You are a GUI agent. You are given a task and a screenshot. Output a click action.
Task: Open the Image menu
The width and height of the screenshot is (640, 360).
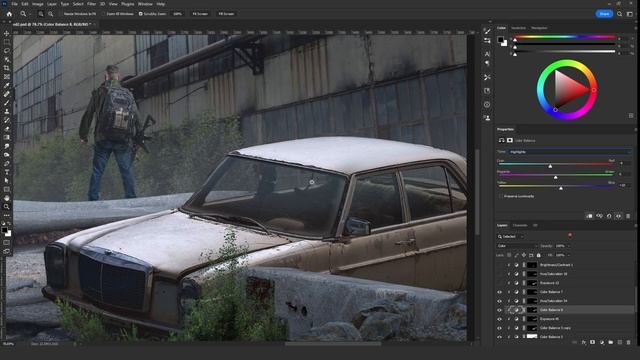(x=38, y=4)
